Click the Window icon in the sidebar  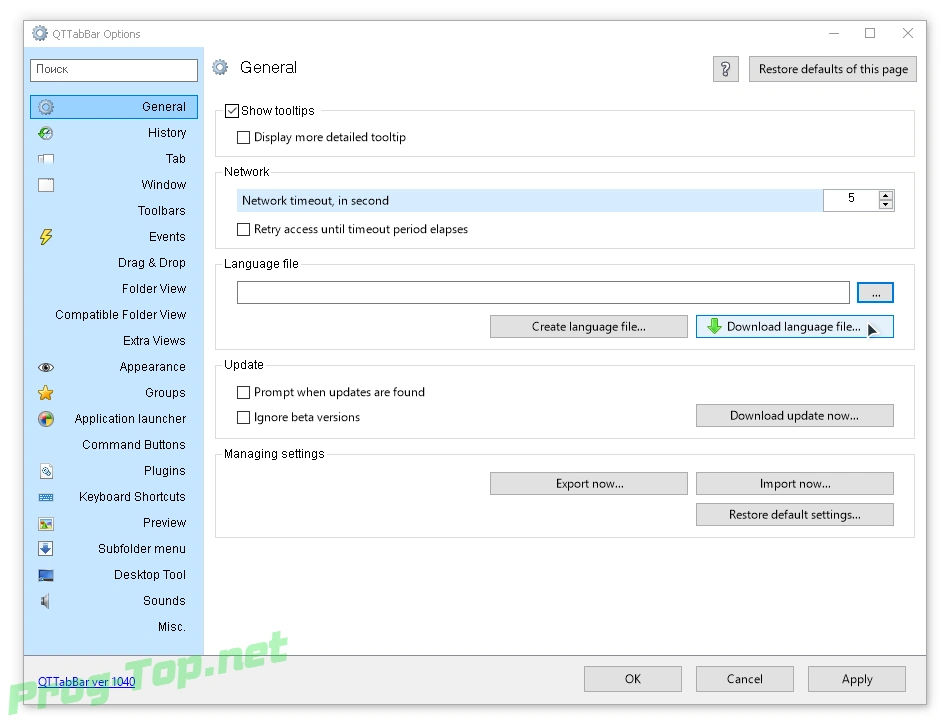[x=46, y=185]
